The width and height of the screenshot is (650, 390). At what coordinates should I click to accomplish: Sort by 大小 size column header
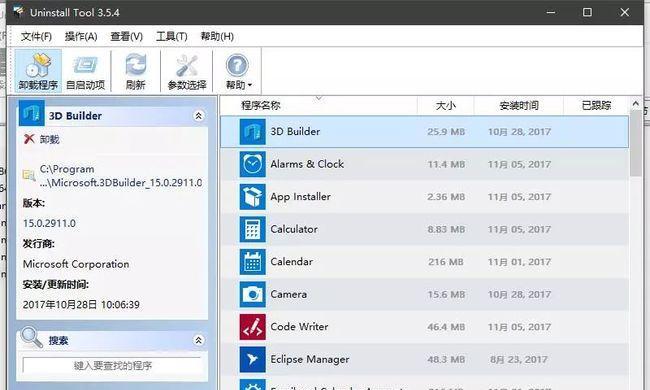tap(446, 105)
